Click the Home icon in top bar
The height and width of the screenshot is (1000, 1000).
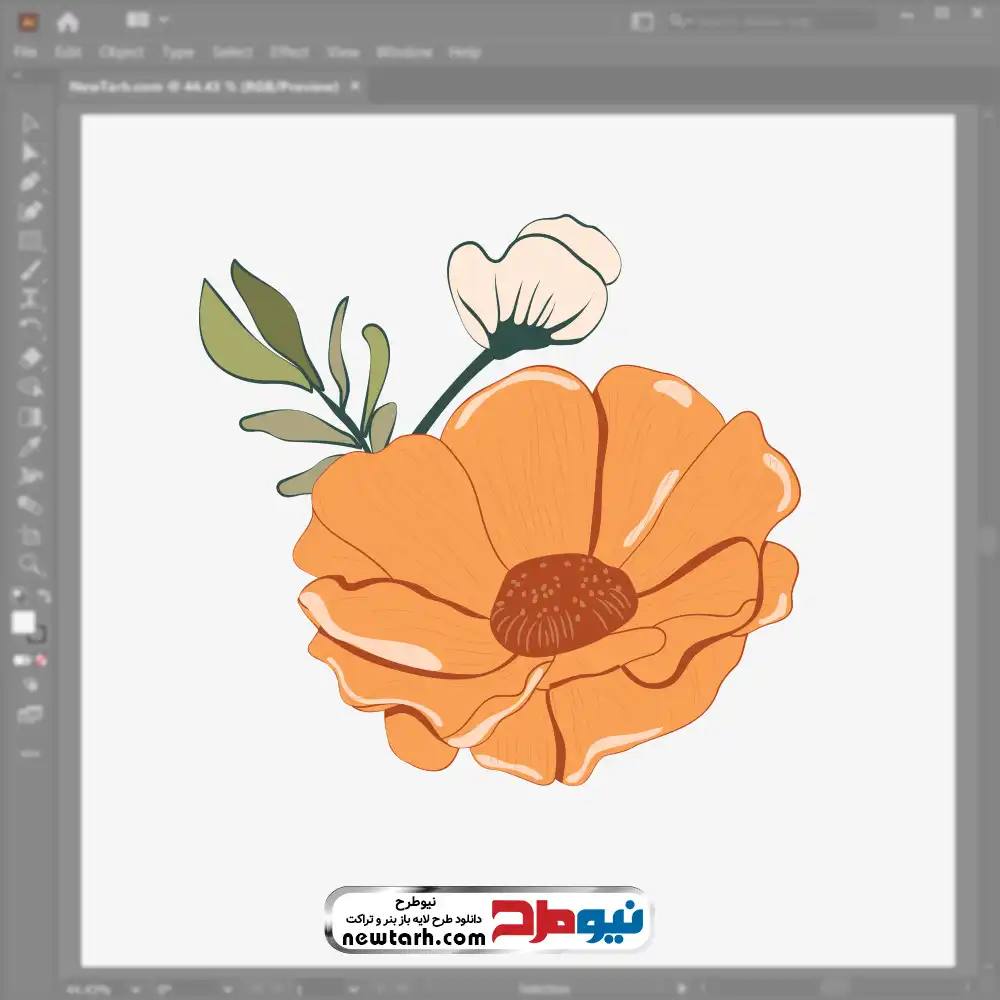(67, 21)
